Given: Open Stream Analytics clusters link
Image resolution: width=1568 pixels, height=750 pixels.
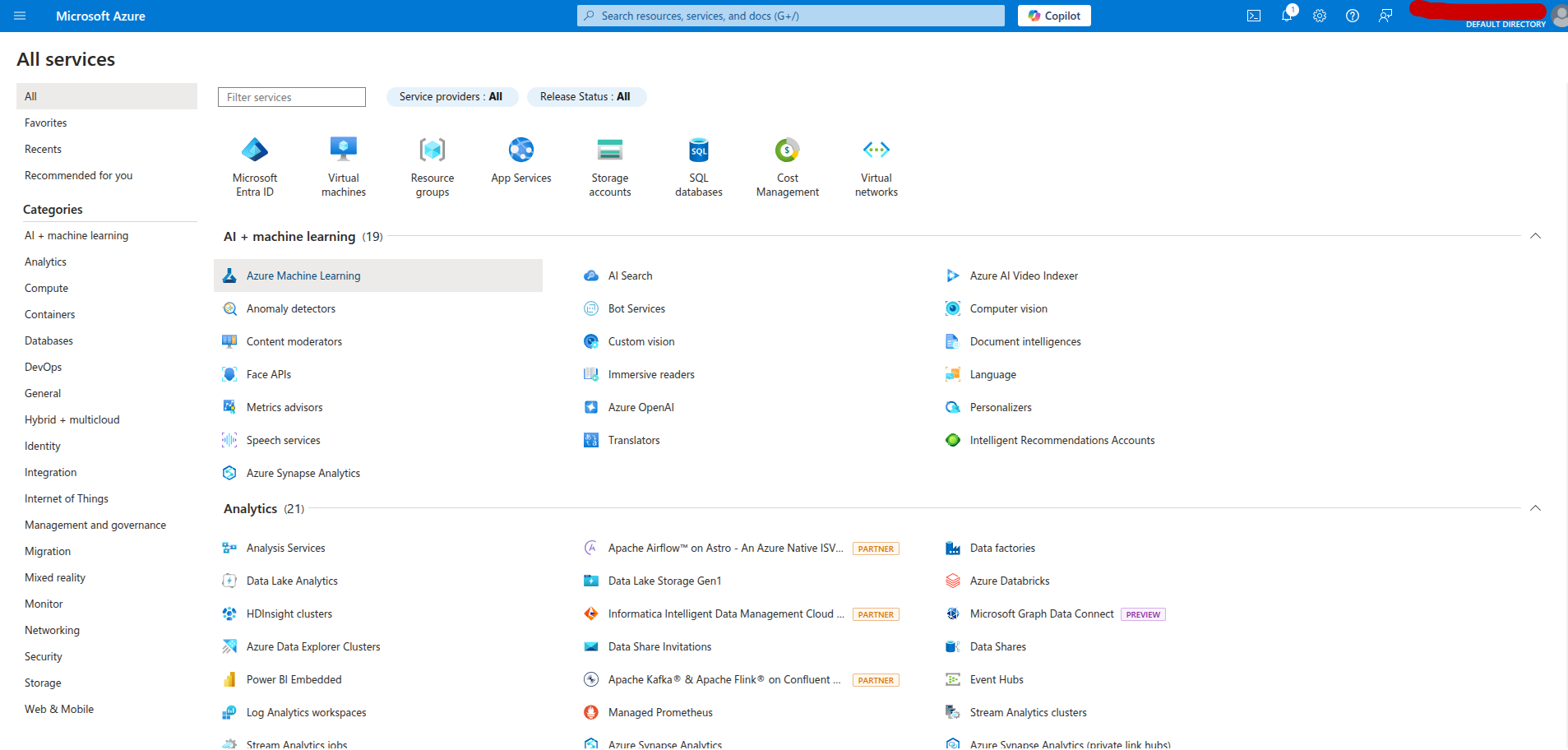Looking at the screenshot, I should pyautogui.click(x=1029, y=713).
